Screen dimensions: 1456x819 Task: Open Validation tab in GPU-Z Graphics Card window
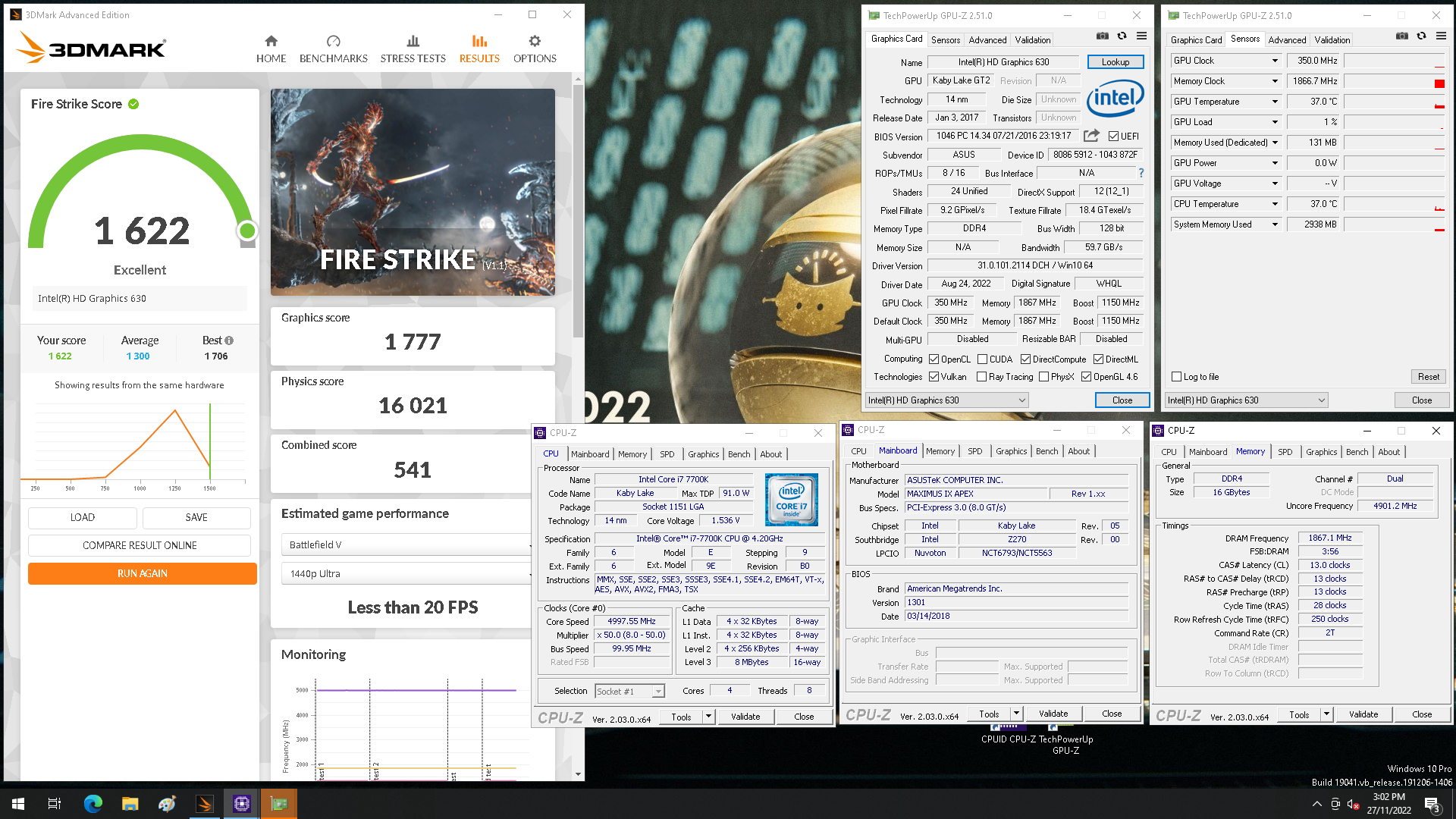[x=1033, y=40]
